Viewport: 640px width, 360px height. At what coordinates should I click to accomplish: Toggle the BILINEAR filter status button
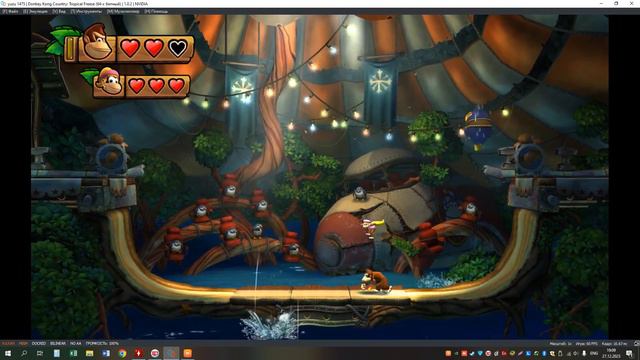click(x=58, y=344)
